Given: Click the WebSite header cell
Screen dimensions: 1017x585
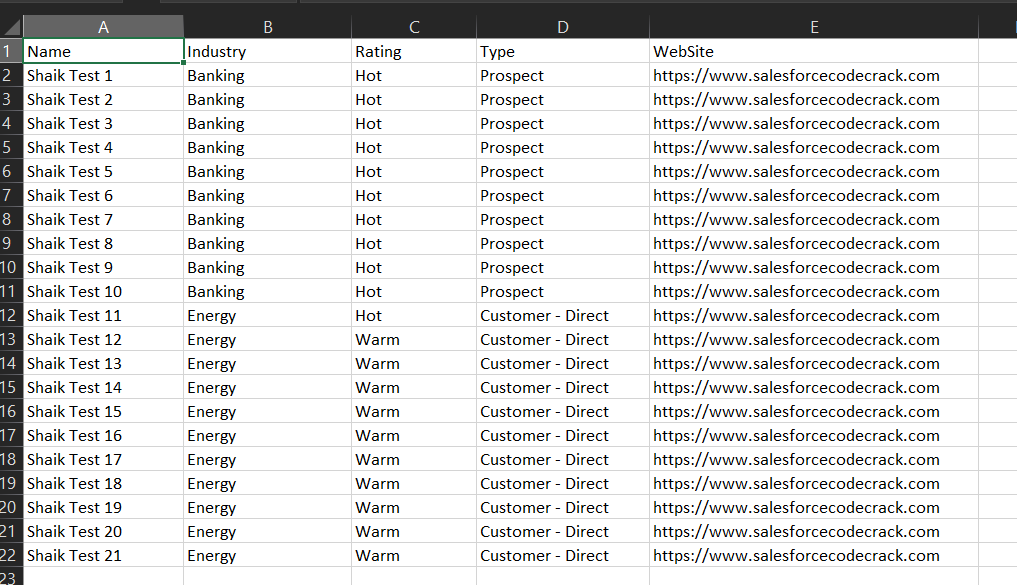Looking at the screenshot, I should [x=814, y=51].
